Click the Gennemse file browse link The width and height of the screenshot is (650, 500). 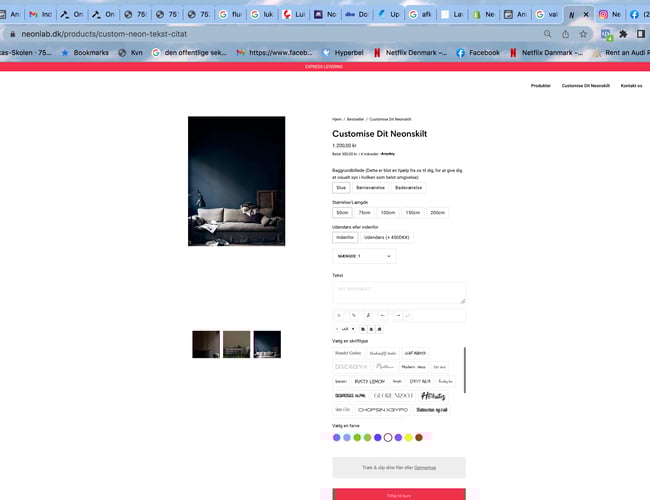[x=425, y=468]
